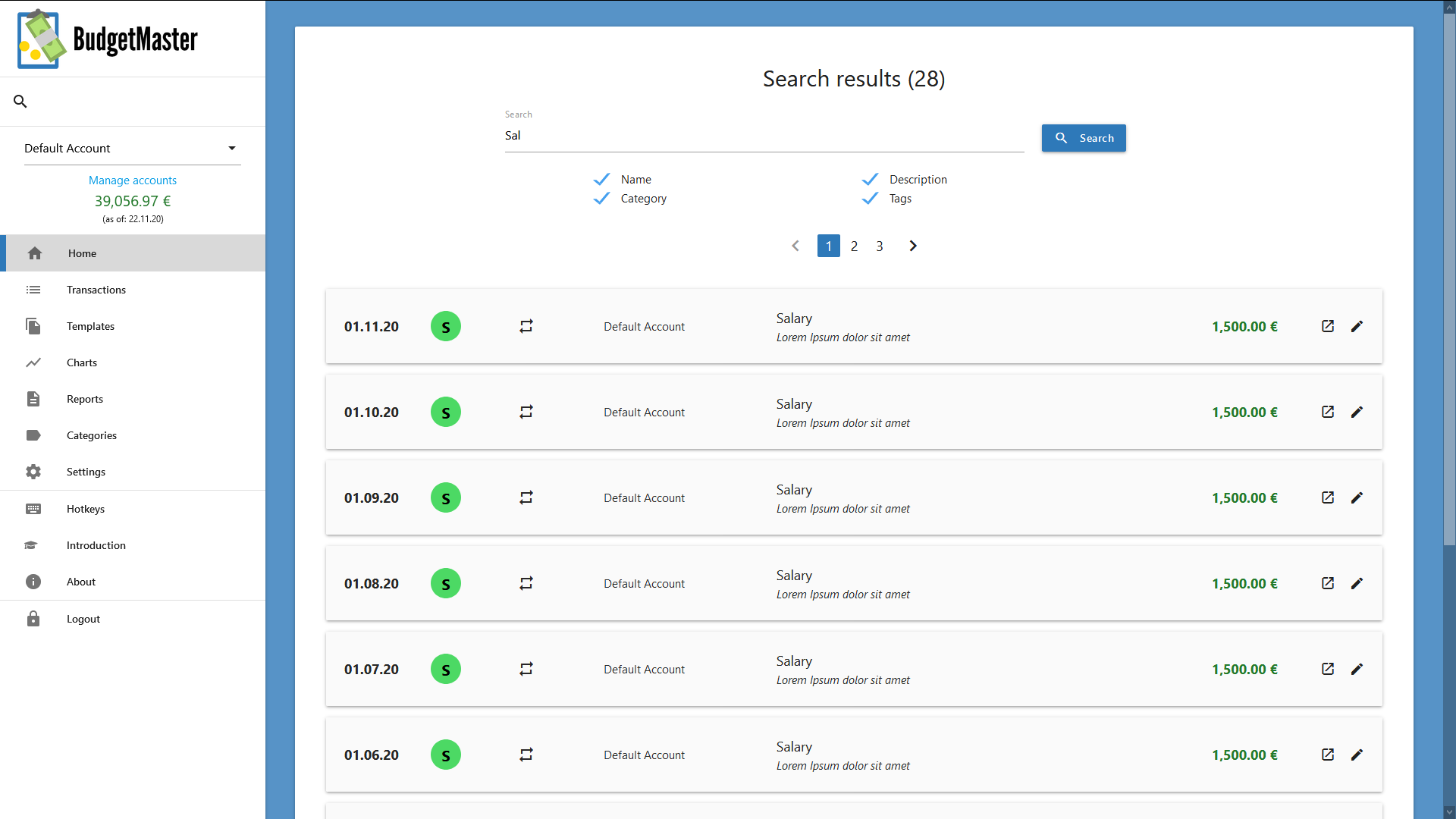The width and height of the screenshot is (1456, 819).
Task: Open Introduction in the sidebar
Action: (133, 545)
